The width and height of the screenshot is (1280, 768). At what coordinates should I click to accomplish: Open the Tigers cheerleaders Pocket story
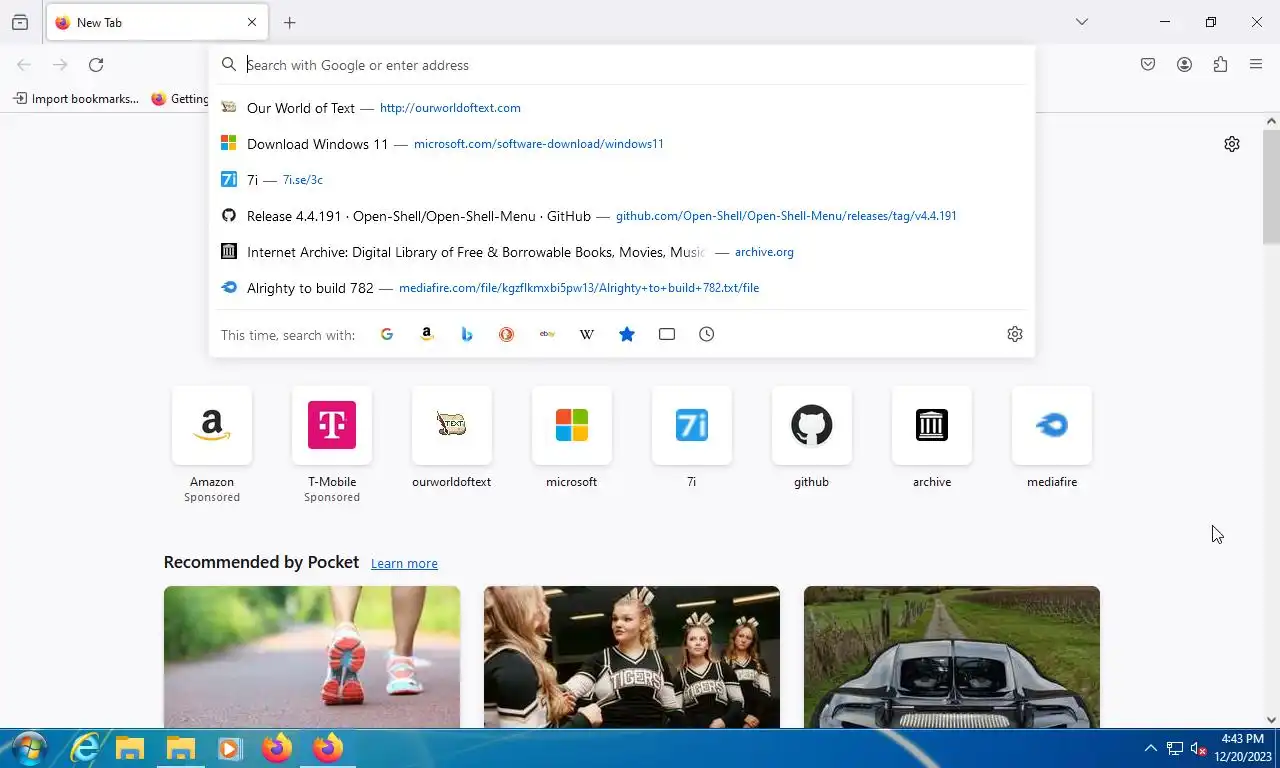(632, 657)
